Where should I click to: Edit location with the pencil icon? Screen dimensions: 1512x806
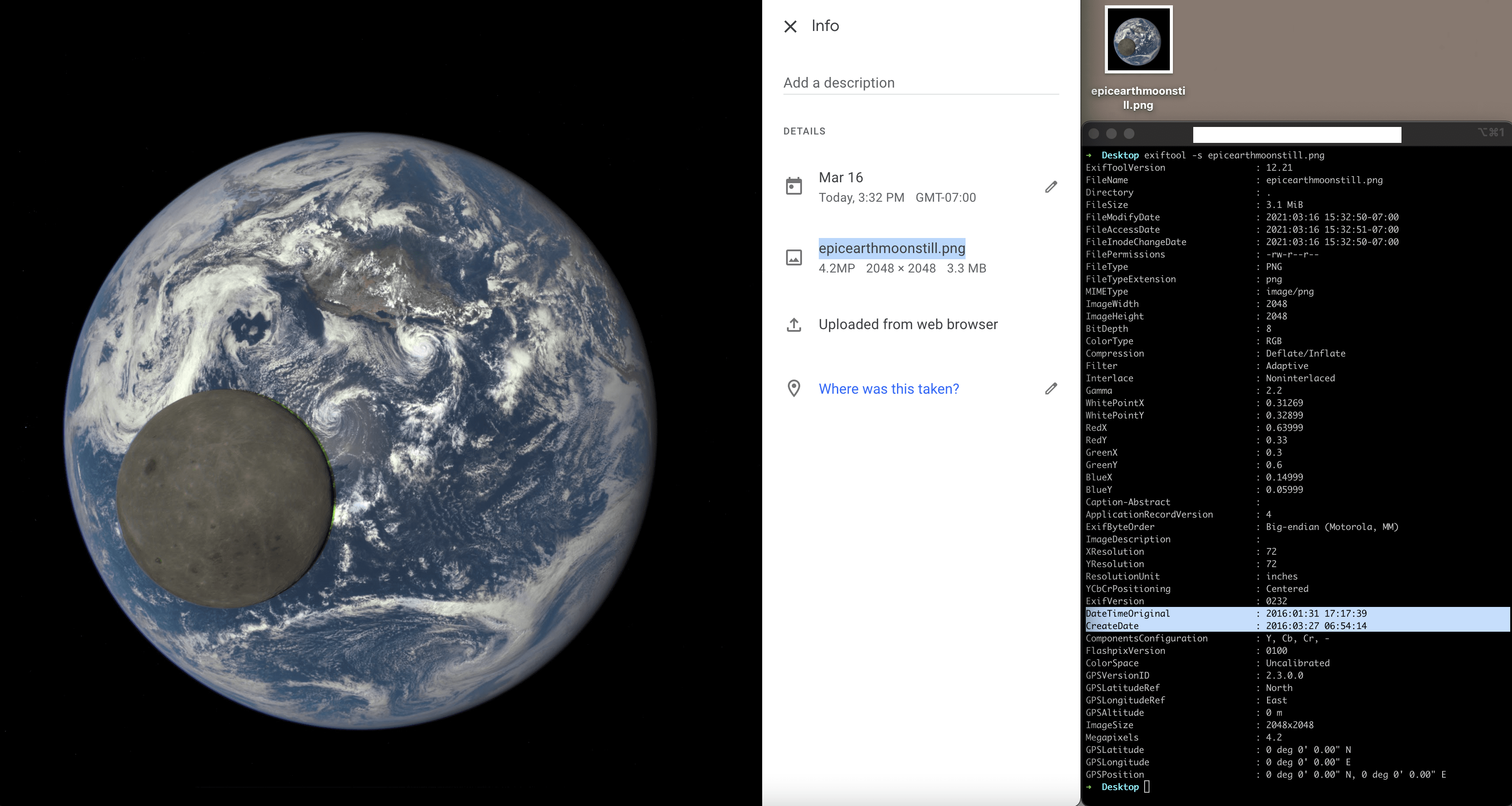coord(1050,388)
